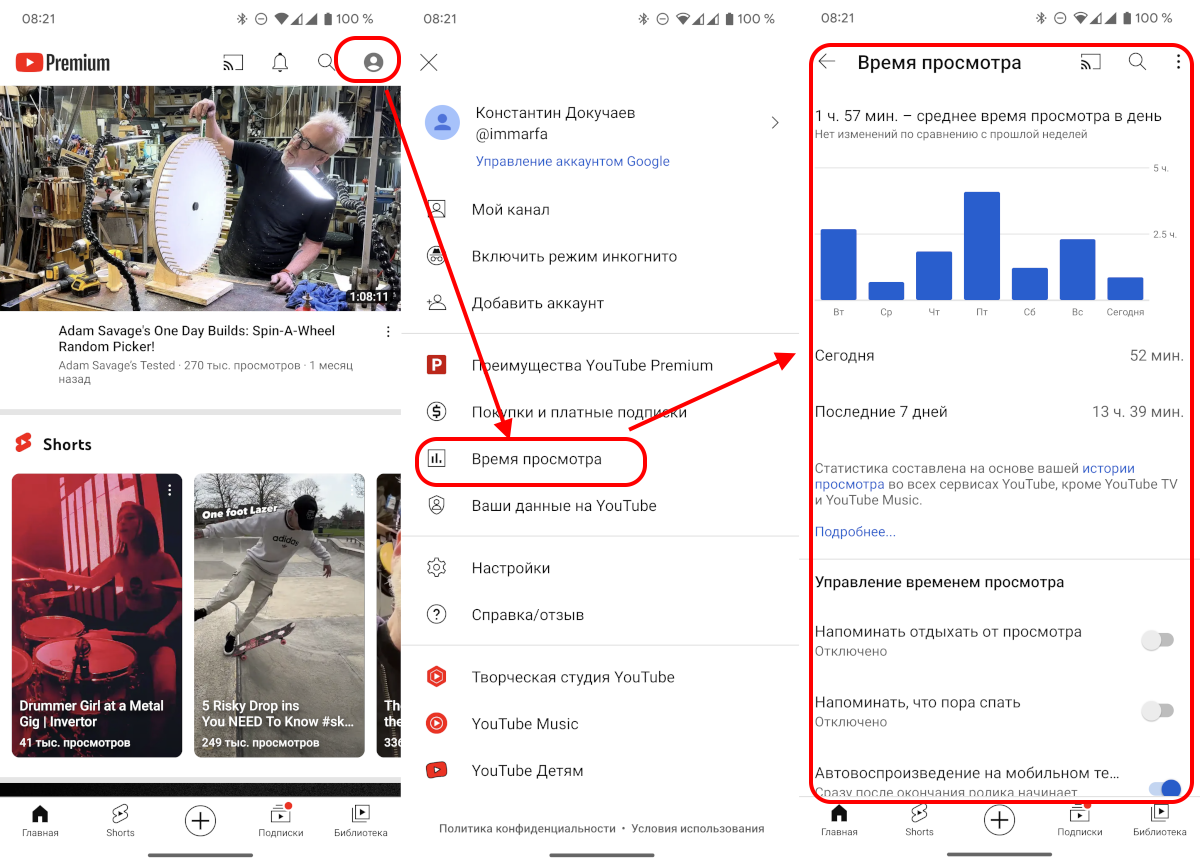The image size is (1200, 867).
Task: Tap the Вт bar in watch chart
Action: coord(839,265)
